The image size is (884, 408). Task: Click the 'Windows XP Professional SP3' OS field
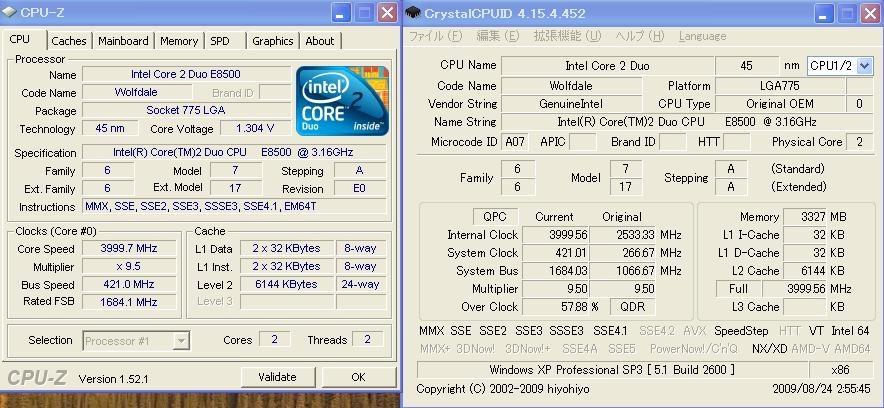[612, 370]
